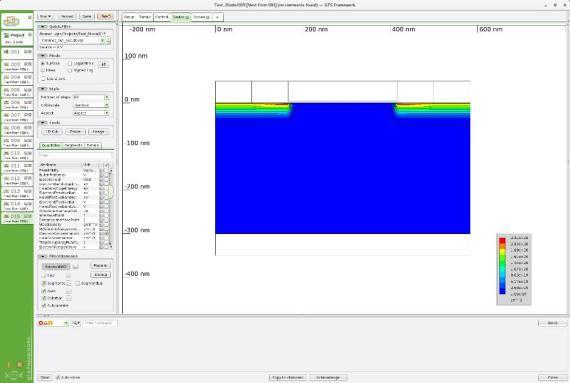
Task: Select job 015 highlighted sidebar entry
Action: [17, 218]
